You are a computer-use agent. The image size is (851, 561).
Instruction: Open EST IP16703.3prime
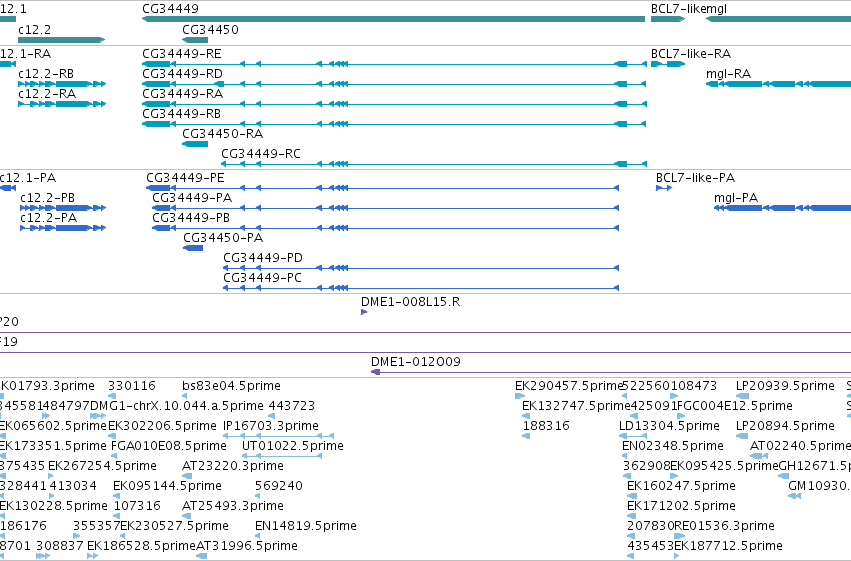coord(271,426)
